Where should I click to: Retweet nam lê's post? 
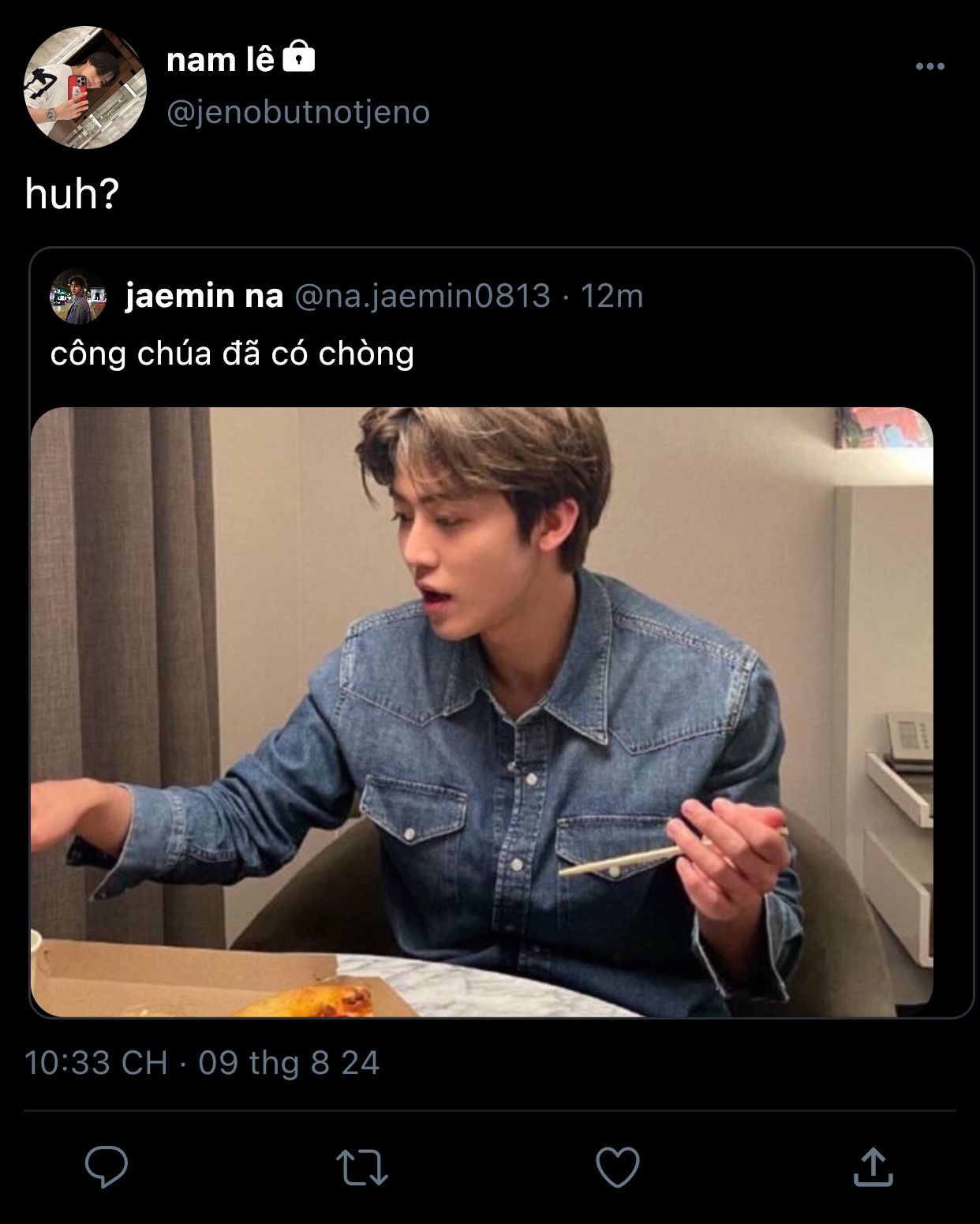[362, 1167]
